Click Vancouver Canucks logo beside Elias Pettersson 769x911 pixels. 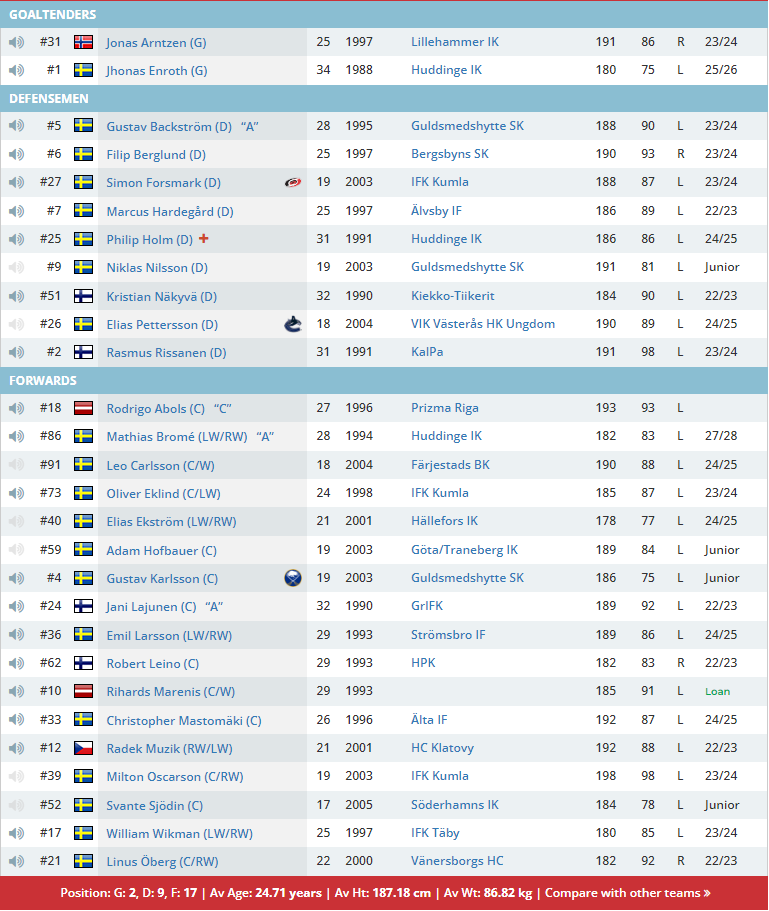pos(293,324)
